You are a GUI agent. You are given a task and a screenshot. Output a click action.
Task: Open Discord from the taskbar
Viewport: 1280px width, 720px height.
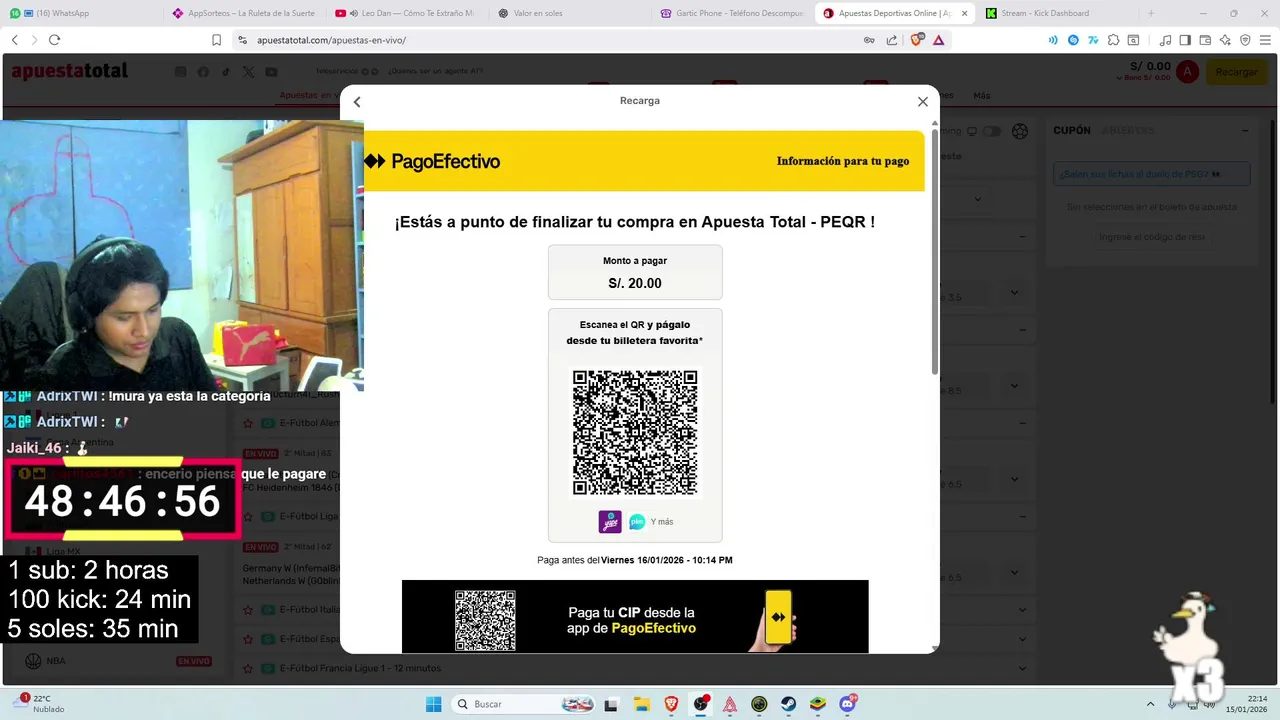click(x=848, y=704)
